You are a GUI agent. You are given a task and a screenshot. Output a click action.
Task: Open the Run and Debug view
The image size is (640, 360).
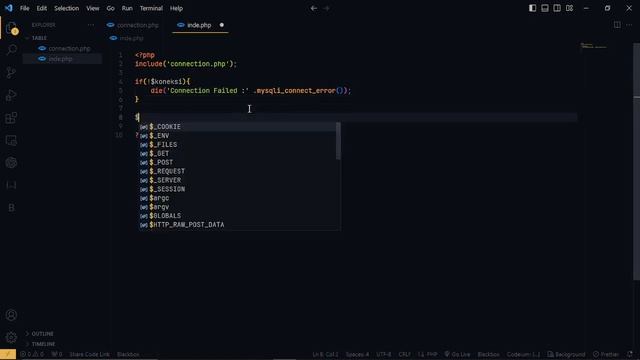[x=11, y=96]
